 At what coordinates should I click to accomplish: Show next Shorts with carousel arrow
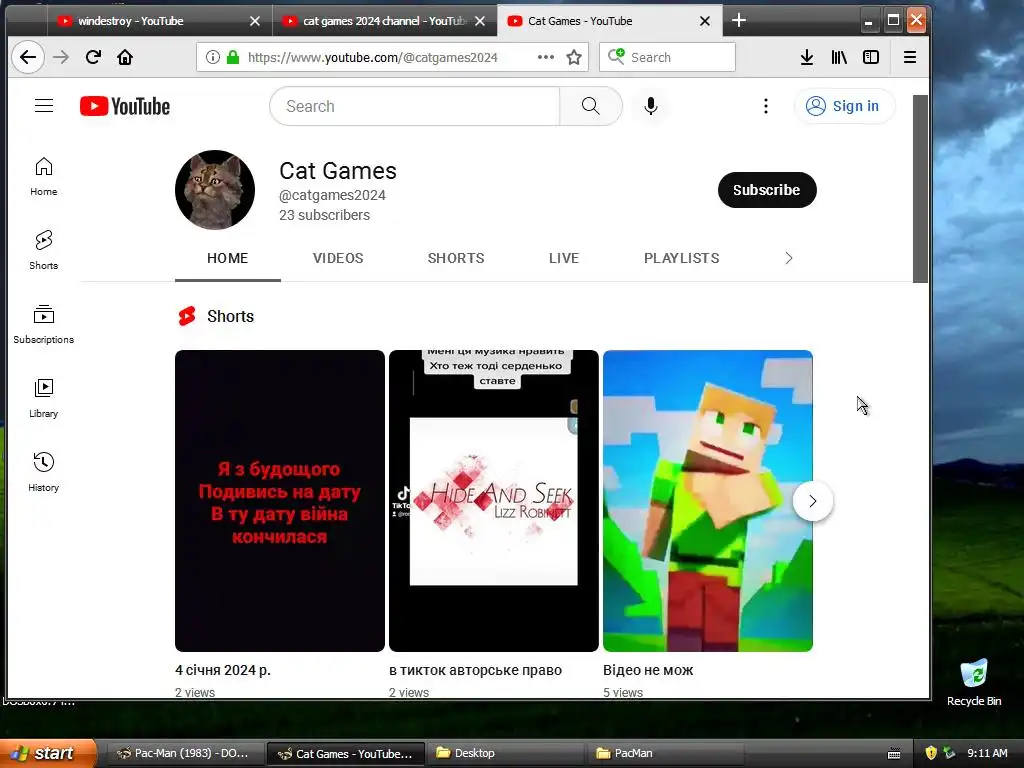pyautogui.click(x=812, y=501)
